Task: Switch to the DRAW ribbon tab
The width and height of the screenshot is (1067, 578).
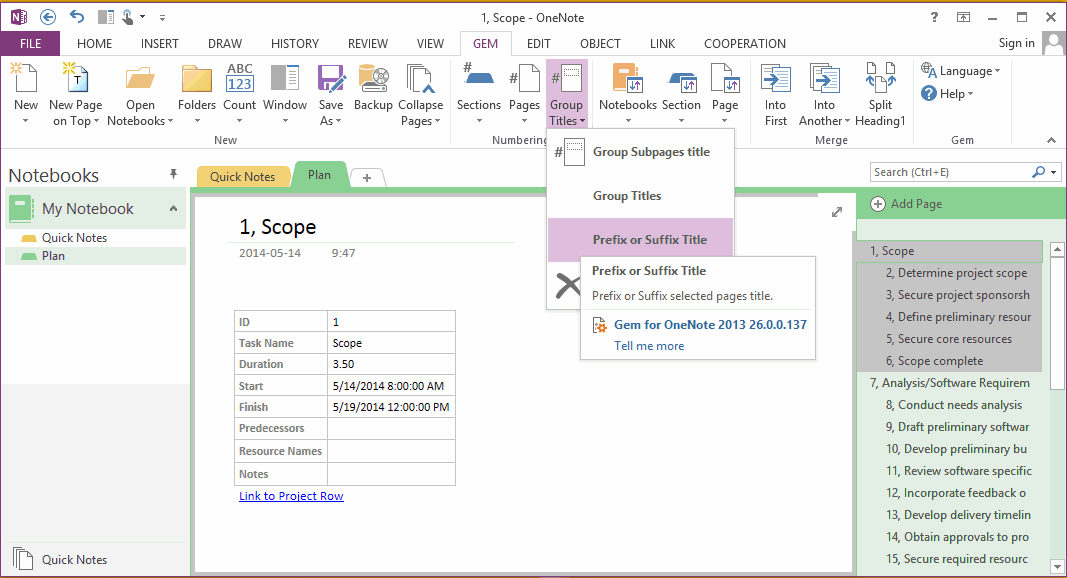Action: point(225,44)
